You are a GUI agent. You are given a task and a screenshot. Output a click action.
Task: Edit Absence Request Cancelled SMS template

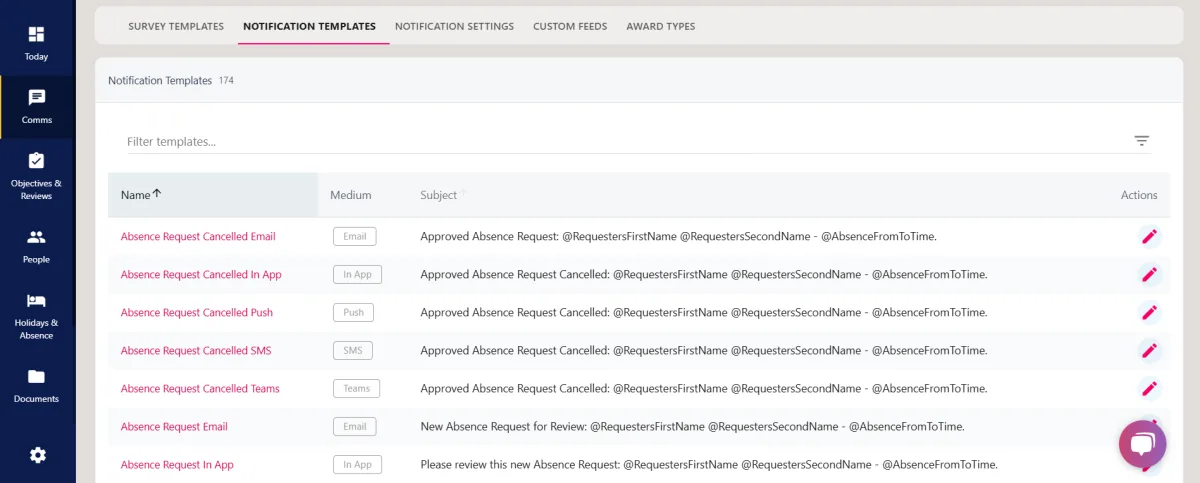tap(1149, 351)
